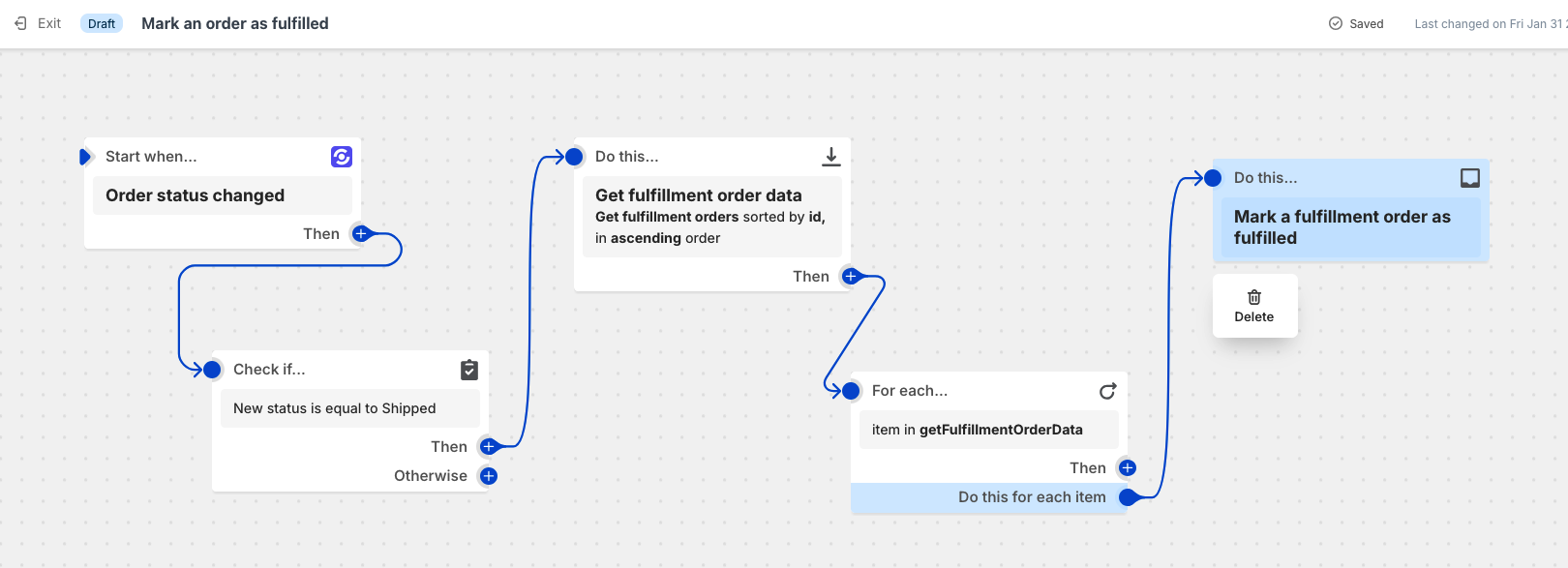Click the trash Delete button
The height and width of the screenshot is (568, 1568).
(x=1254, y=306)
